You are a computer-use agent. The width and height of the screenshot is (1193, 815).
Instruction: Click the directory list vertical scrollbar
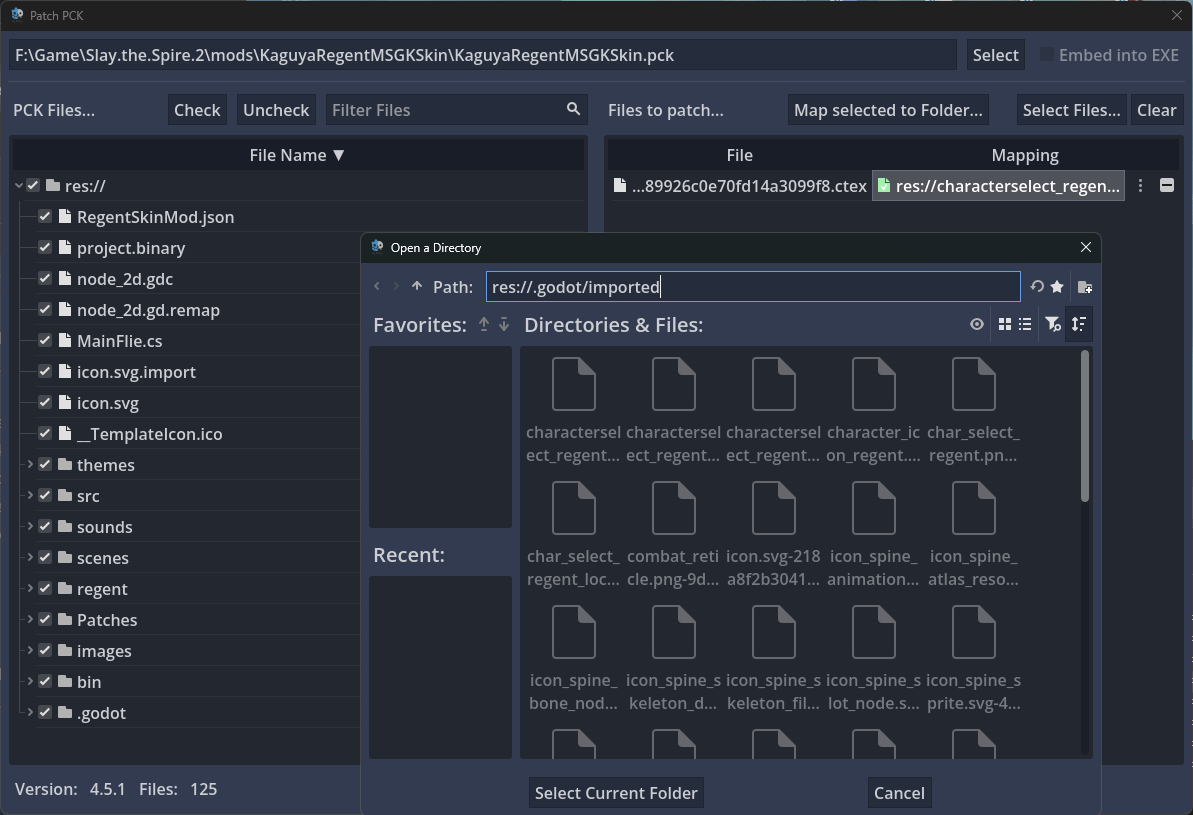pyautogui.click(x=1085, y=426)
